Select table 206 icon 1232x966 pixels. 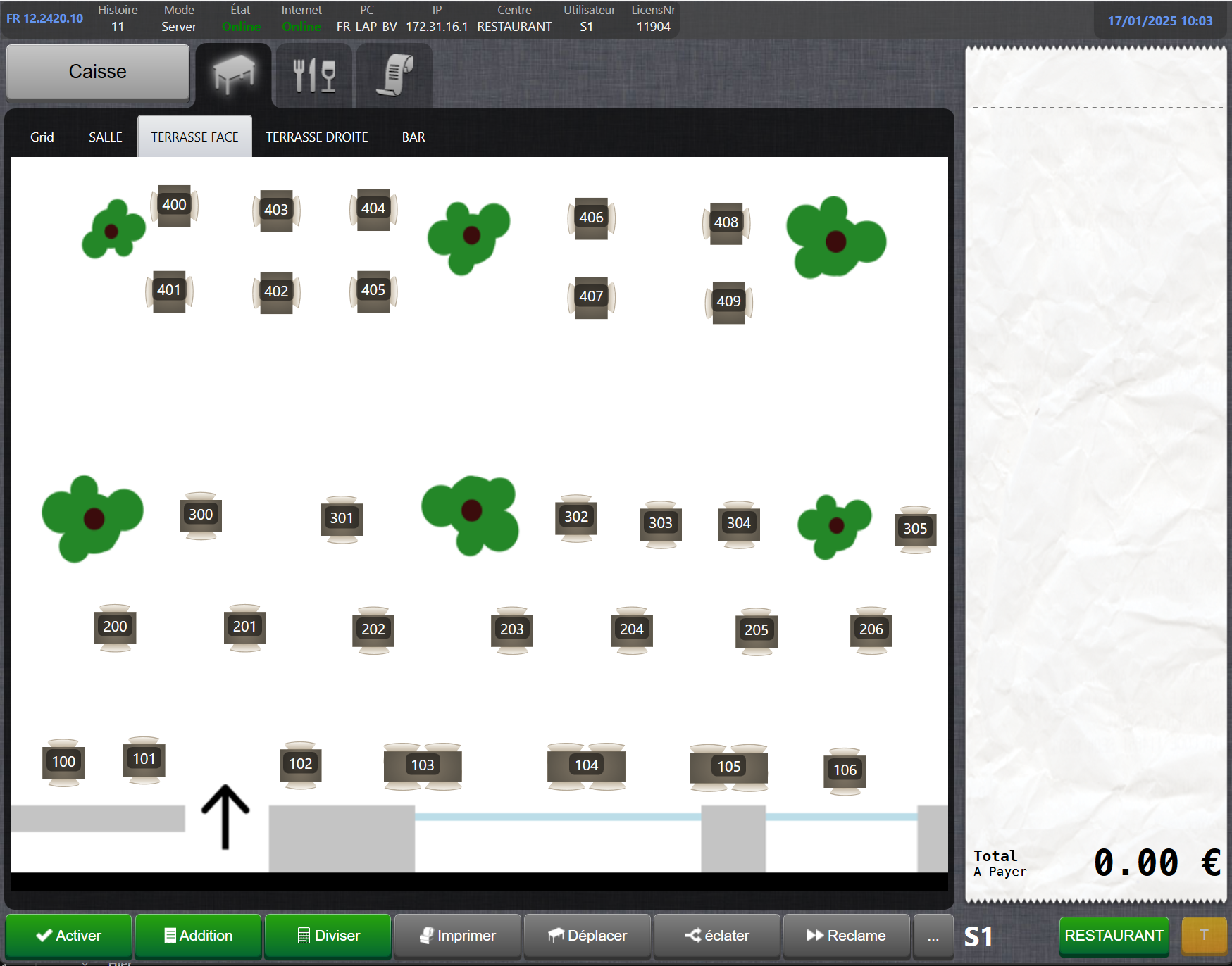(871, 630)
